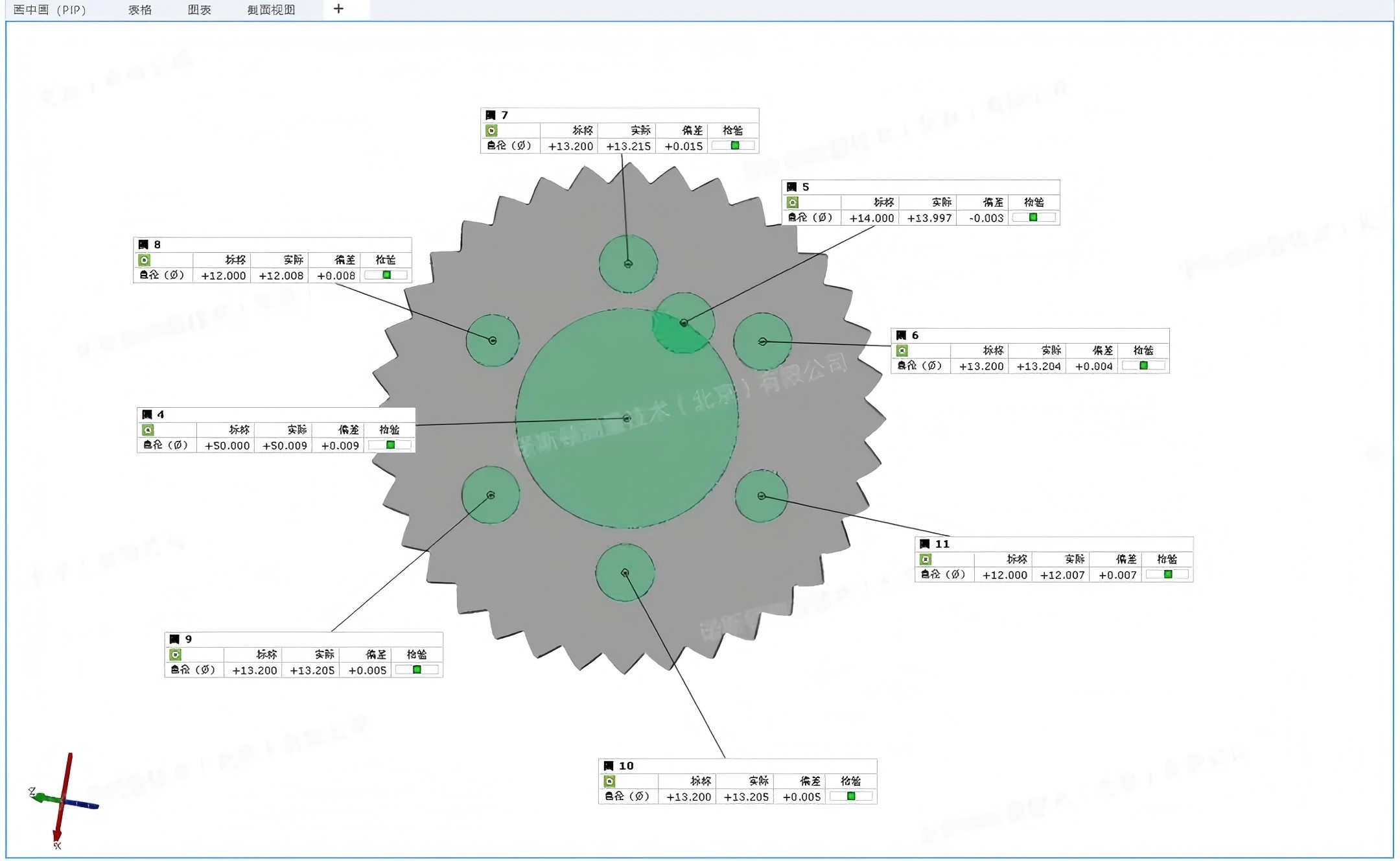Click the green circle icon in label 10
The image size is (1400, 861).
point(609,781)
